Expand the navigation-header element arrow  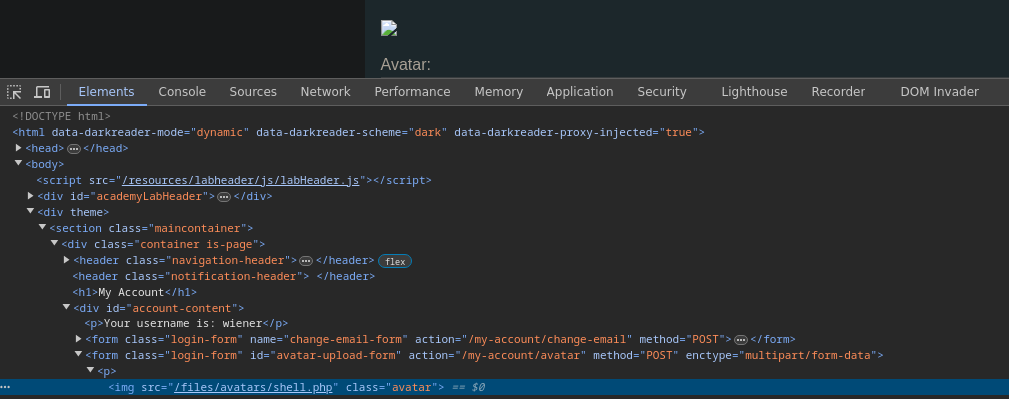(x=66, y=259)
